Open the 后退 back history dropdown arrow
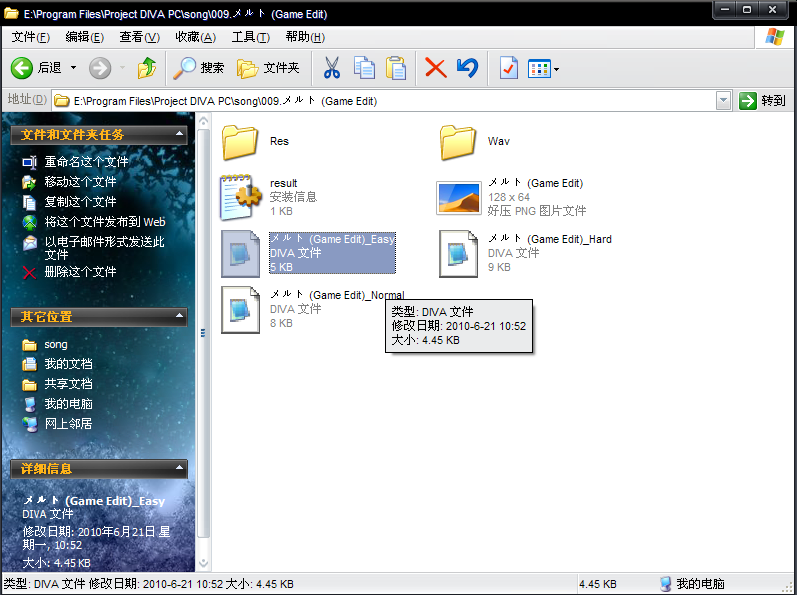 (x=74, y=68)
